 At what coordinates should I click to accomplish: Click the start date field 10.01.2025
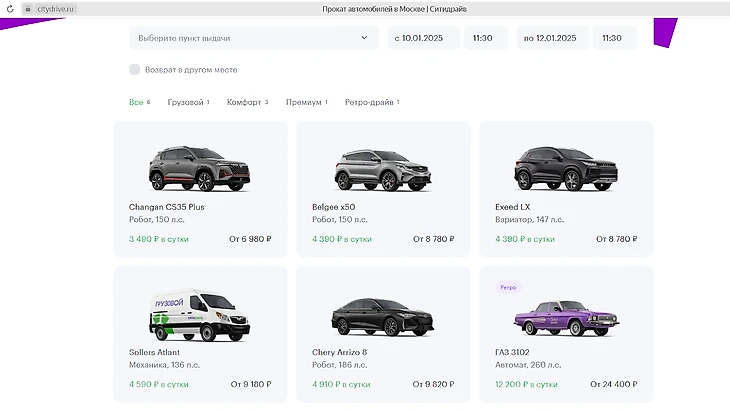coord(424,38)
